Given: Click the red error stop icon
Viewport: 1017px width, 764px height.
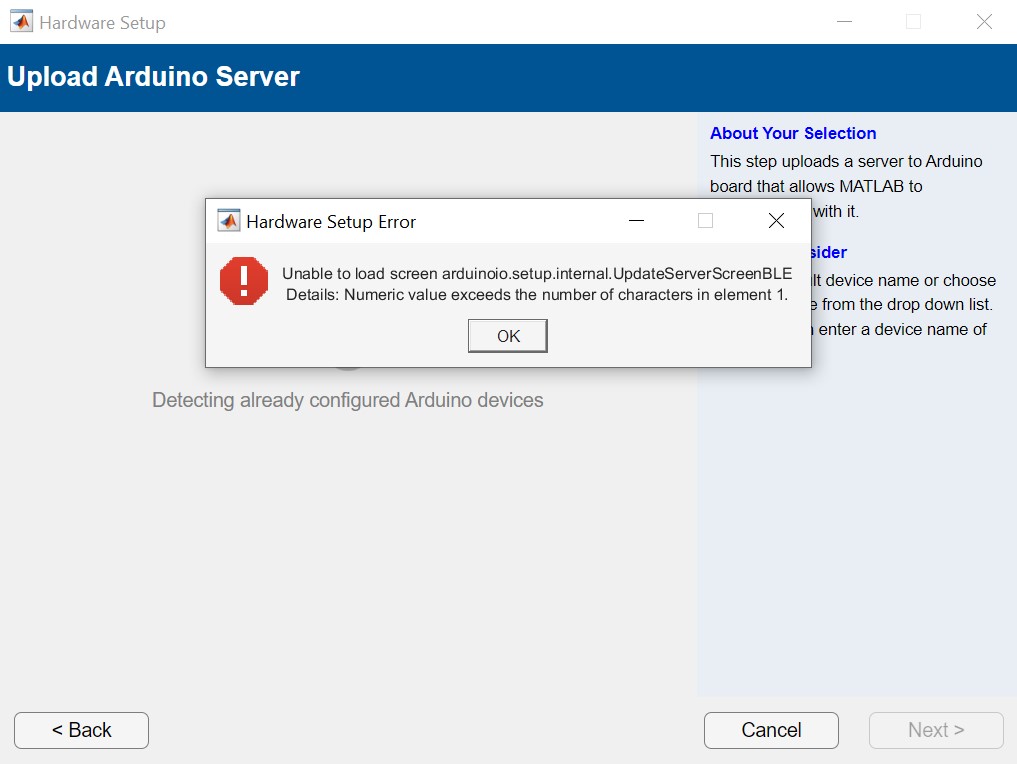Looking at the screenshot, I should click(x=244, y=281).
